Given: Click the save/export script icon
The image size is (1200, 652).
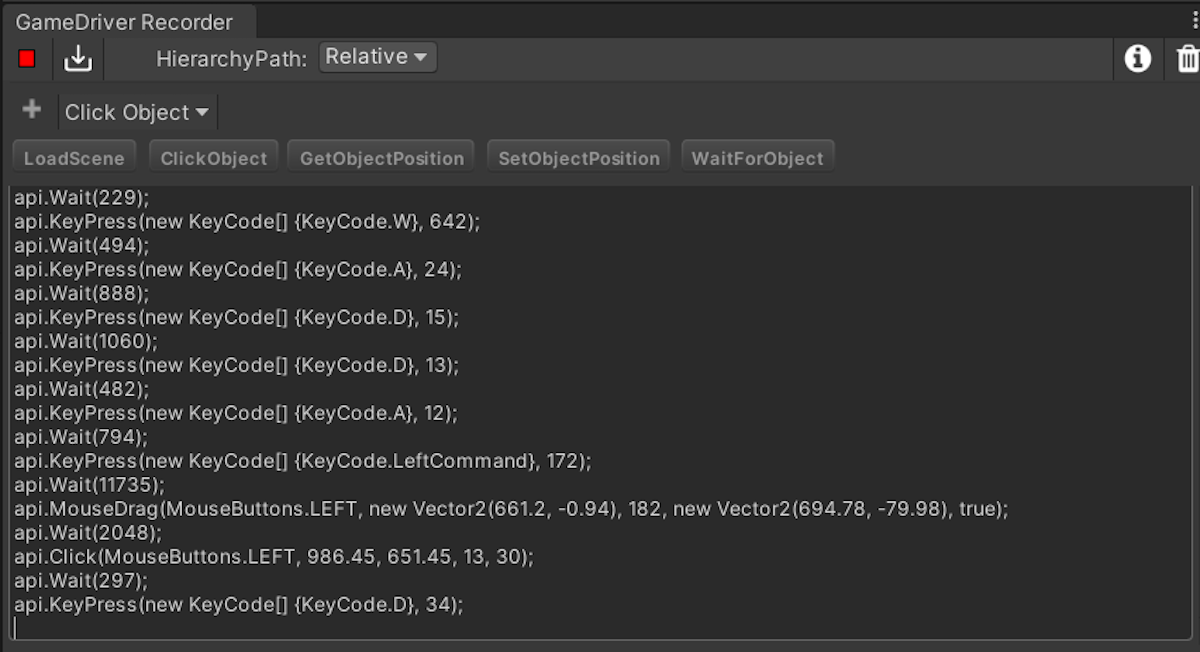Looking at the screenshot, I should (78, 59).
